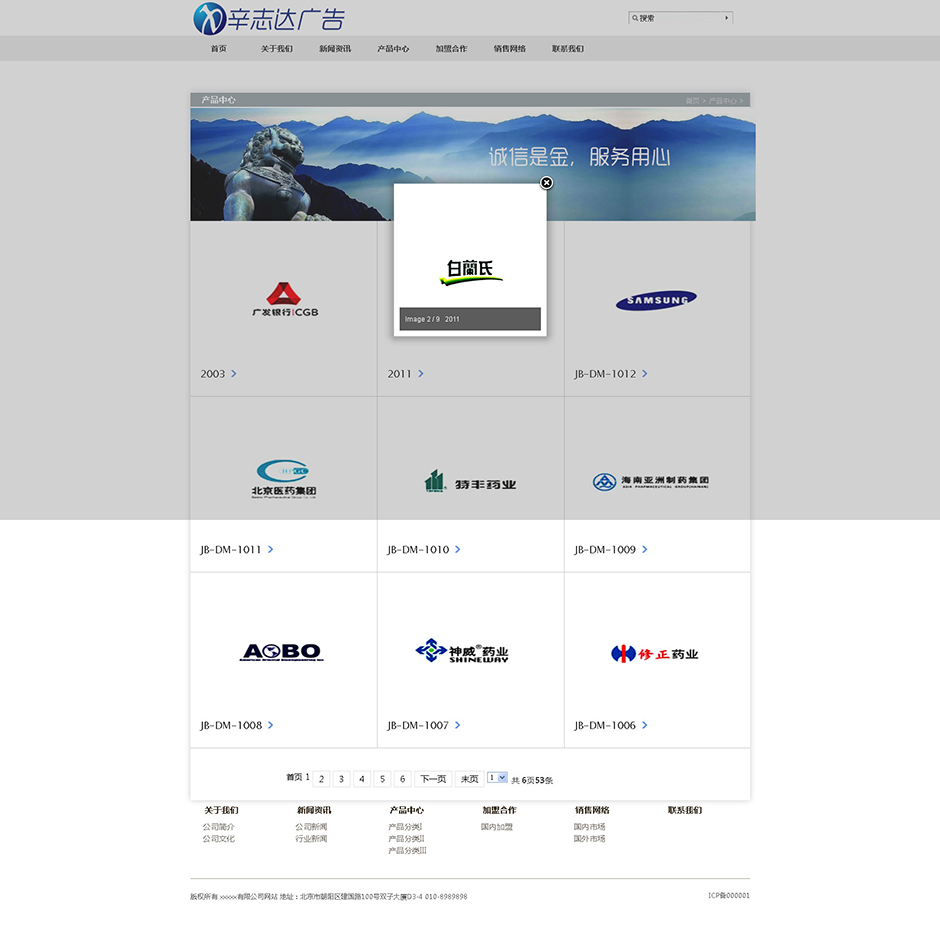
Task: Click the 修正药业 logo thumbnail
Action: coord(655,653)
